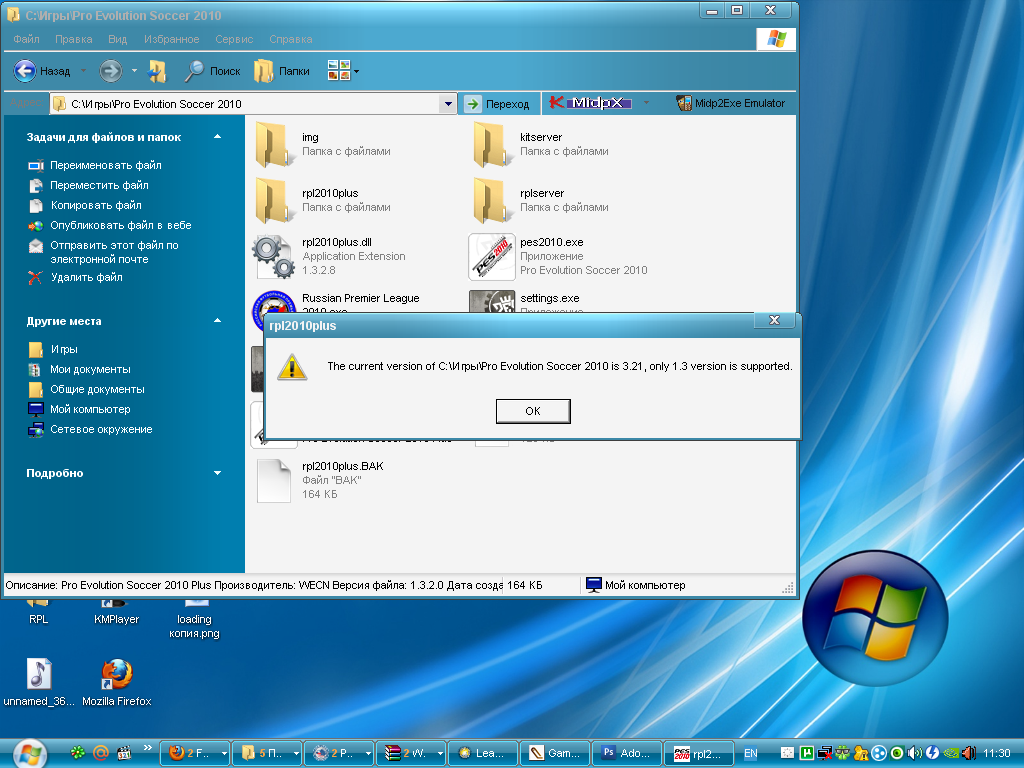Open the Избранное menu
The width and height of the screenshot is (1024, 768).
tap(172, 39)
